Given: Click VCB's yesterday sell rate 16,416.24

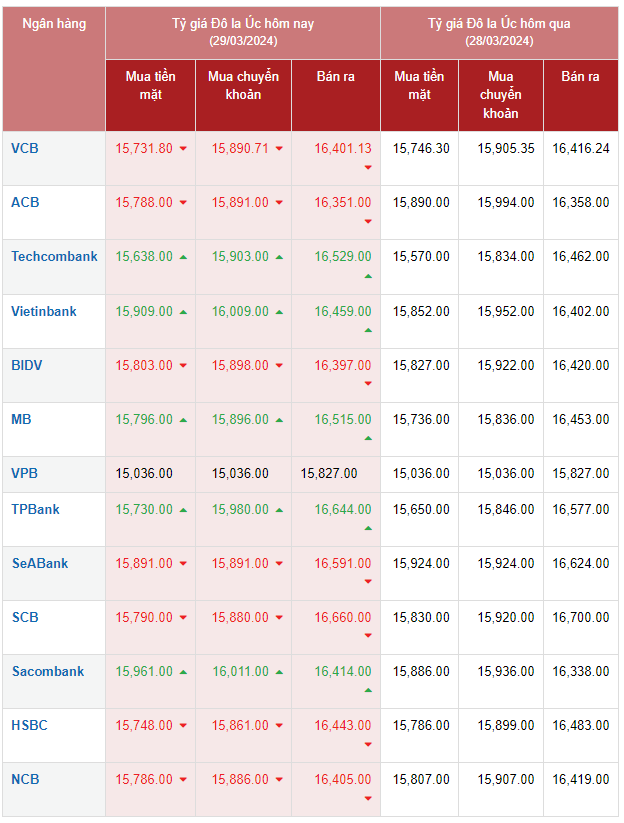Looking at the screenshot, I should [580, 148].
